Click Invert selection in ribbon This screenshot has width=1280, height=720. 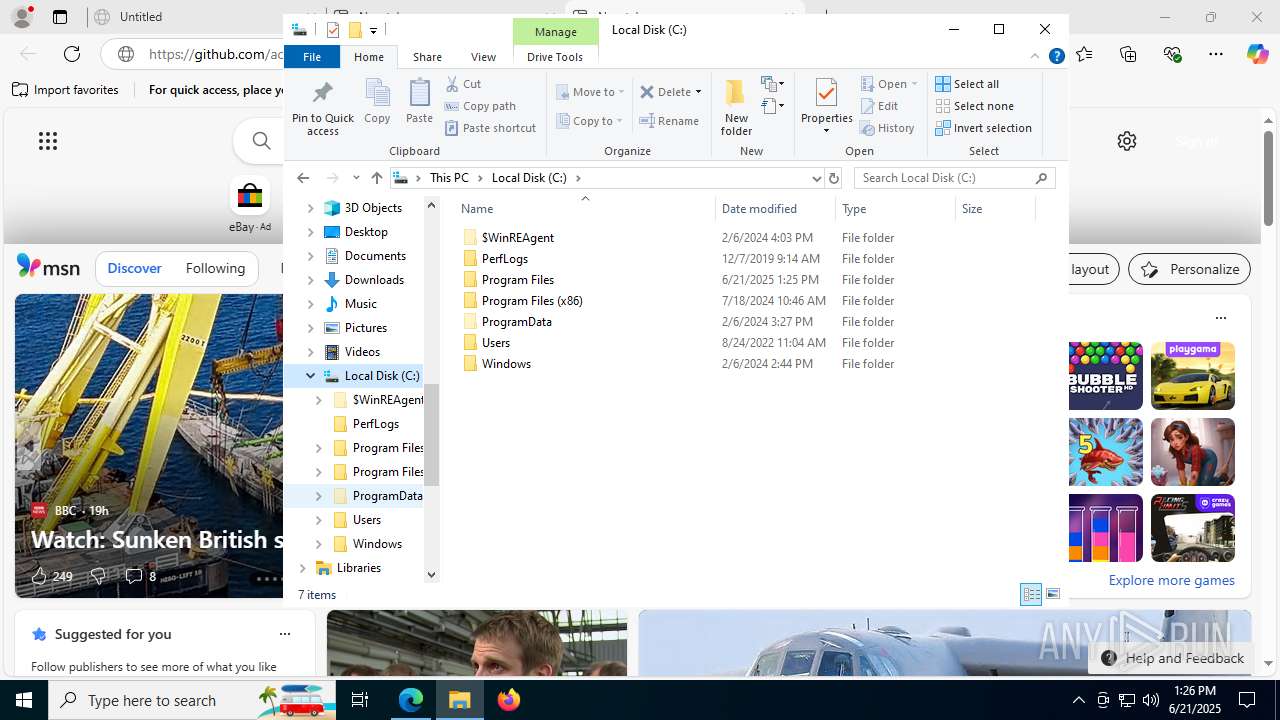pyautogui.click(x=983, y=128)
